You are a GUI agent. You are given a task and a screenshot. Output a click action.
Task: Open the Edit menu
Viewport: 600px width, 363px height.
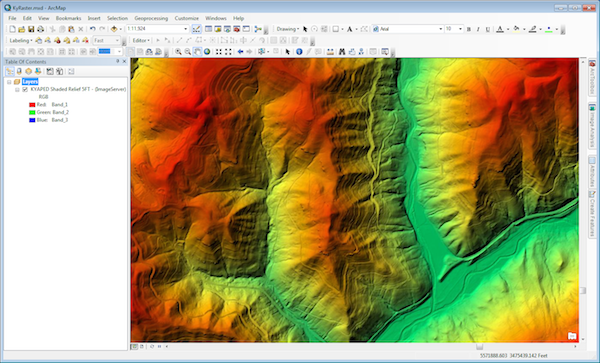click(x=27, y=18)
